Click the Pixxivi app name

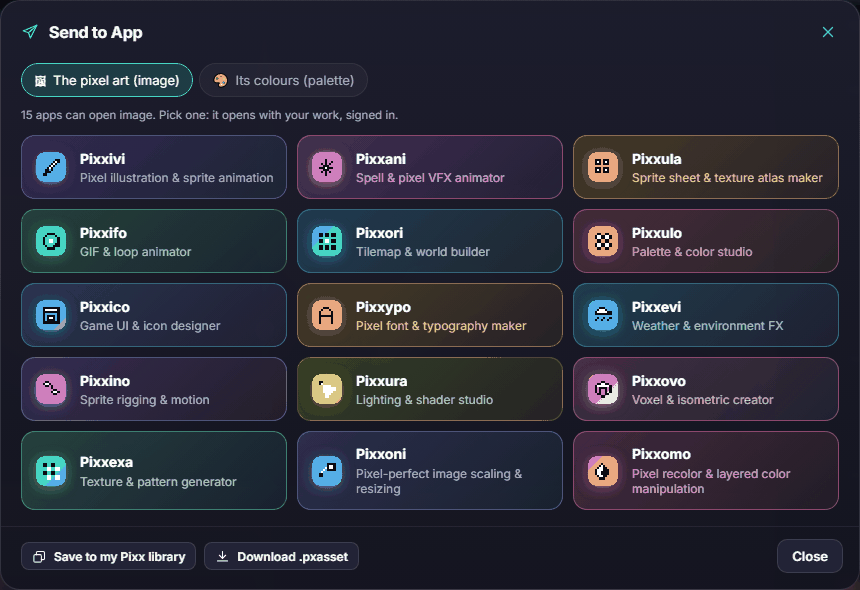(103, 159)
